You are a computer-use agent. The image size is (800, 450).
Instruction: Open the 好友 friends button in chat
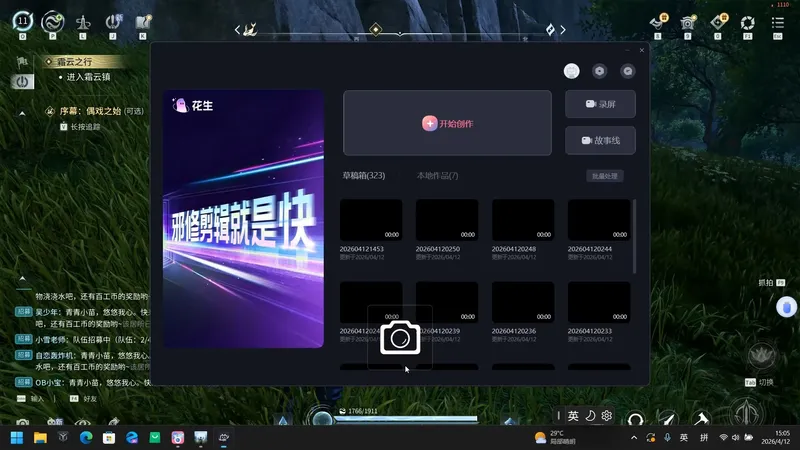click(x=84, y=398)
